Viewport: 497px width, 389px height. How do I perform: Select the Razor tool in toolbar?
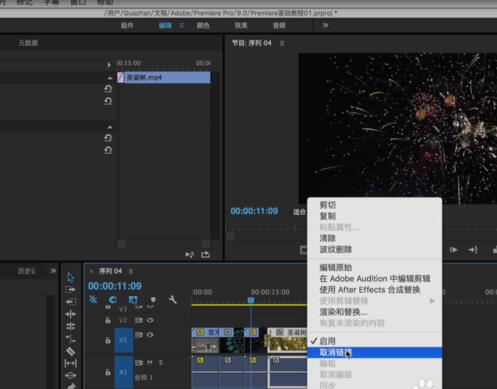point(70,351)
